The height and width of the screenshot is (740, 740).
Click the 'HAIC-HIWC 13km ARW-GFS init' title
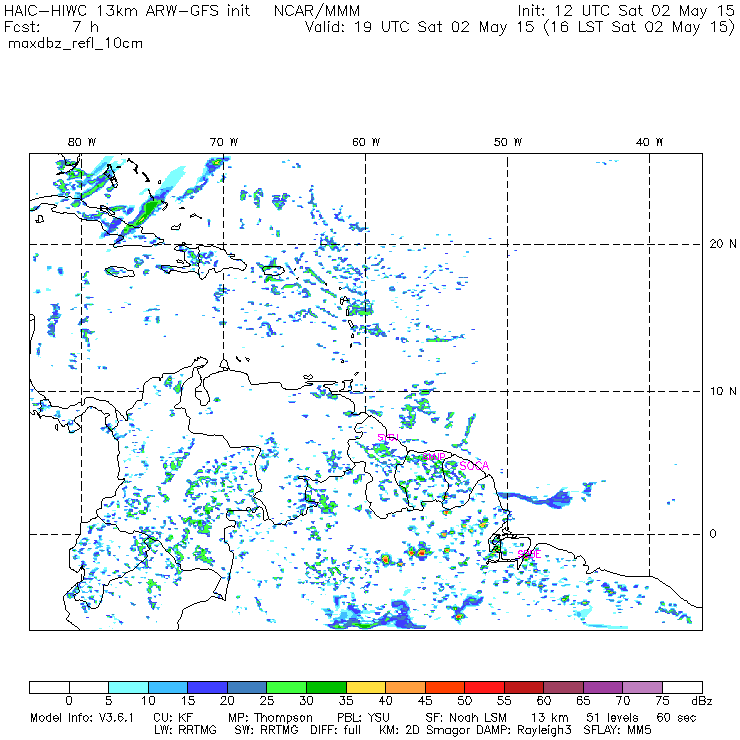[x=127, y=10]
